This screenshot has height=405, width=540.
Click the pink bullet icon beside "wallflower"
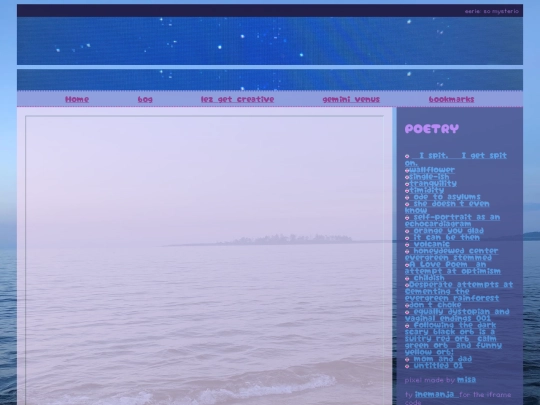(x=407, y=170)
